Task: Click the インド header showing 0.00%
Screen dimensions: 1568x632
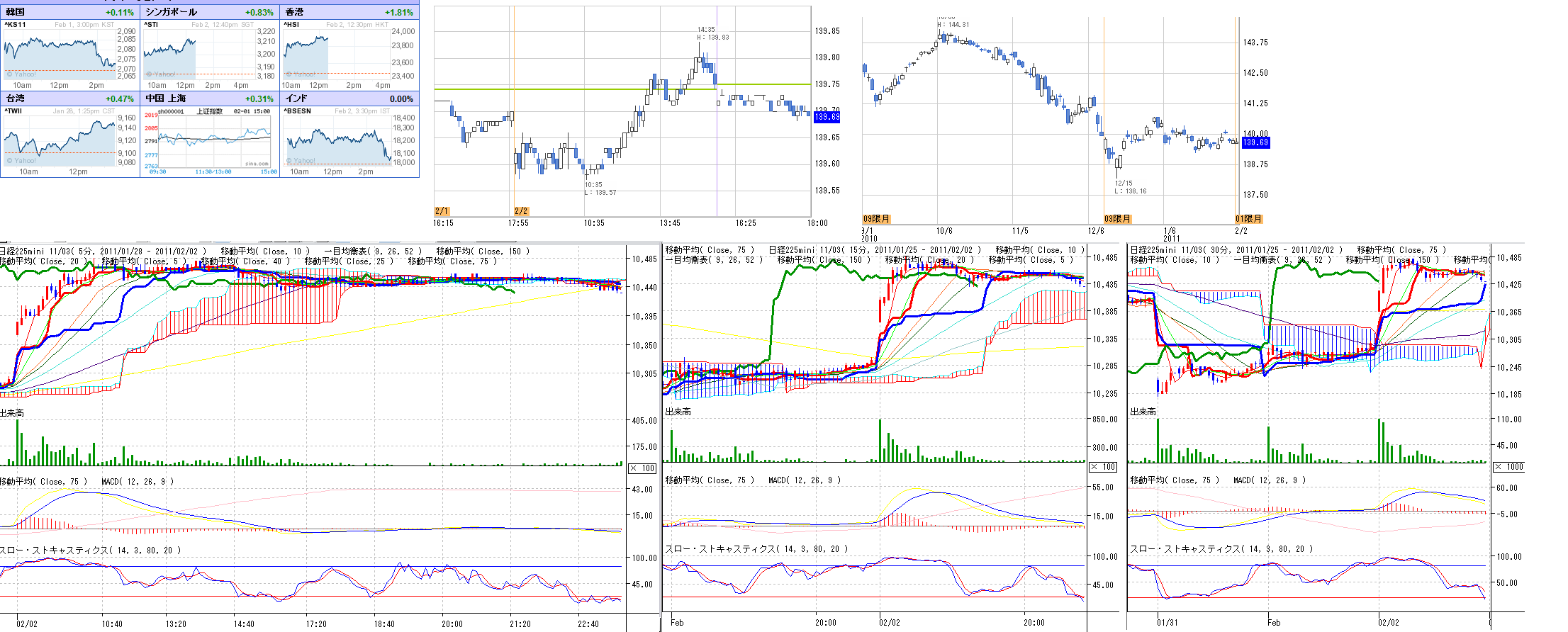Action: pos(349,99)
